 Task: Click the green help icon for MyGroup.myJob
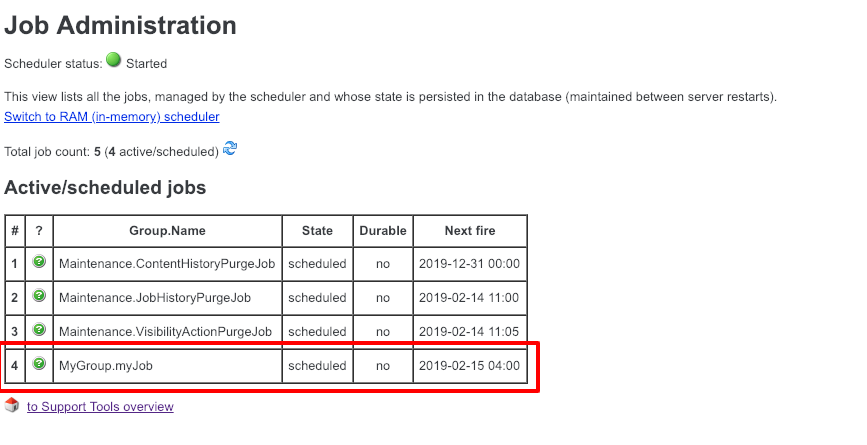coord(39,363)
